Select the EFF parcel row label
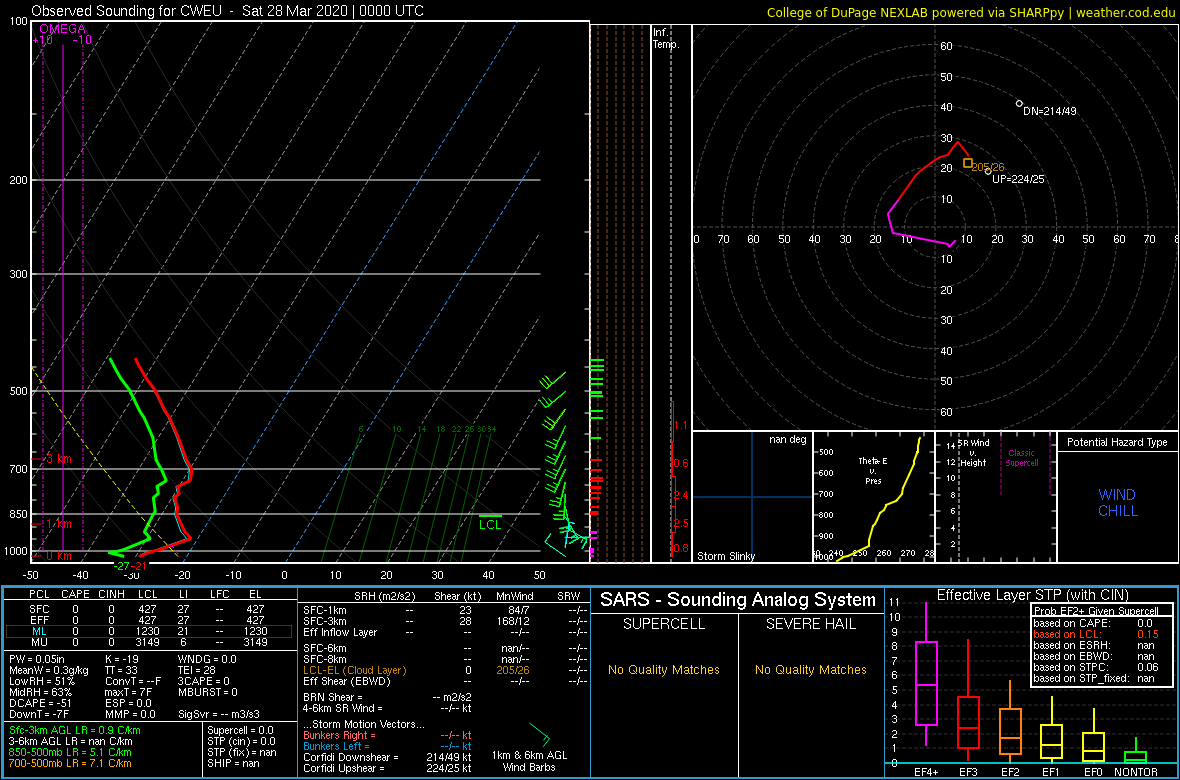Screen dimensions: 1180x780 point(40,620)
